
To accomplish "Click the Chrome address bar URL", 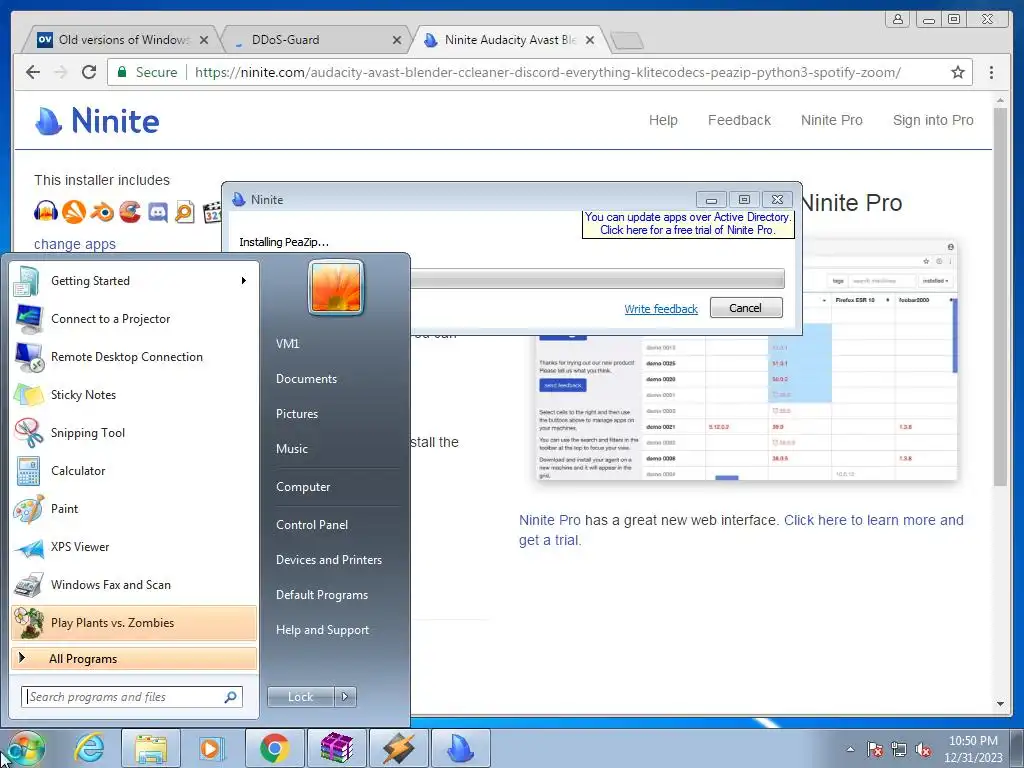I will (x=547, y=72).
